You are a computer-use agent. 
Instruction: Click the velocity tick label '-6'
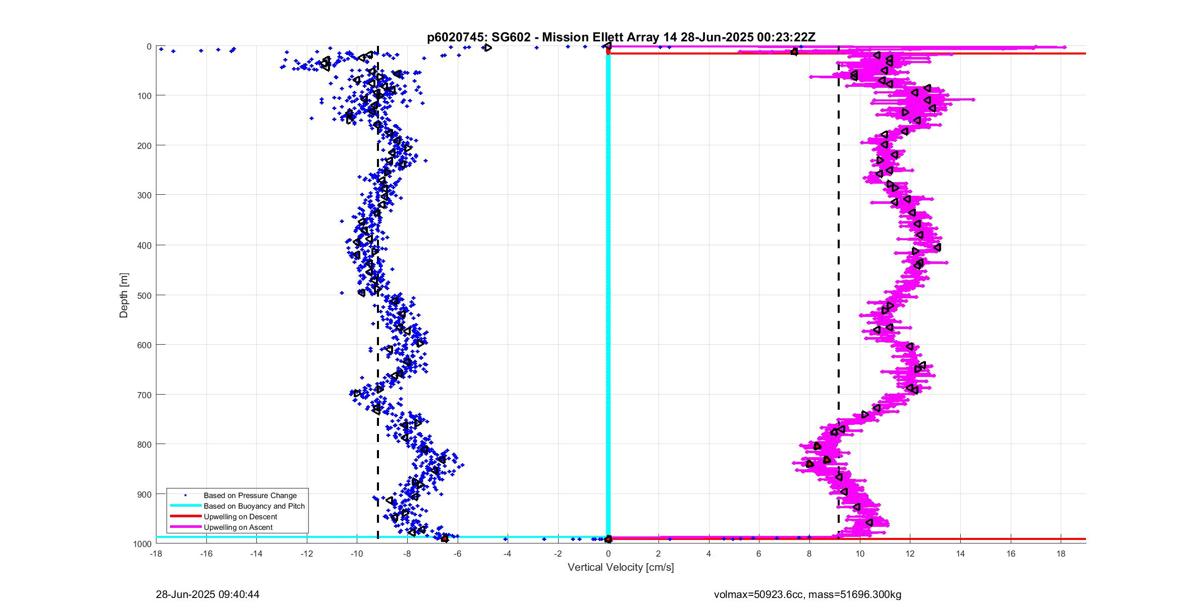(x=457, y=553)
